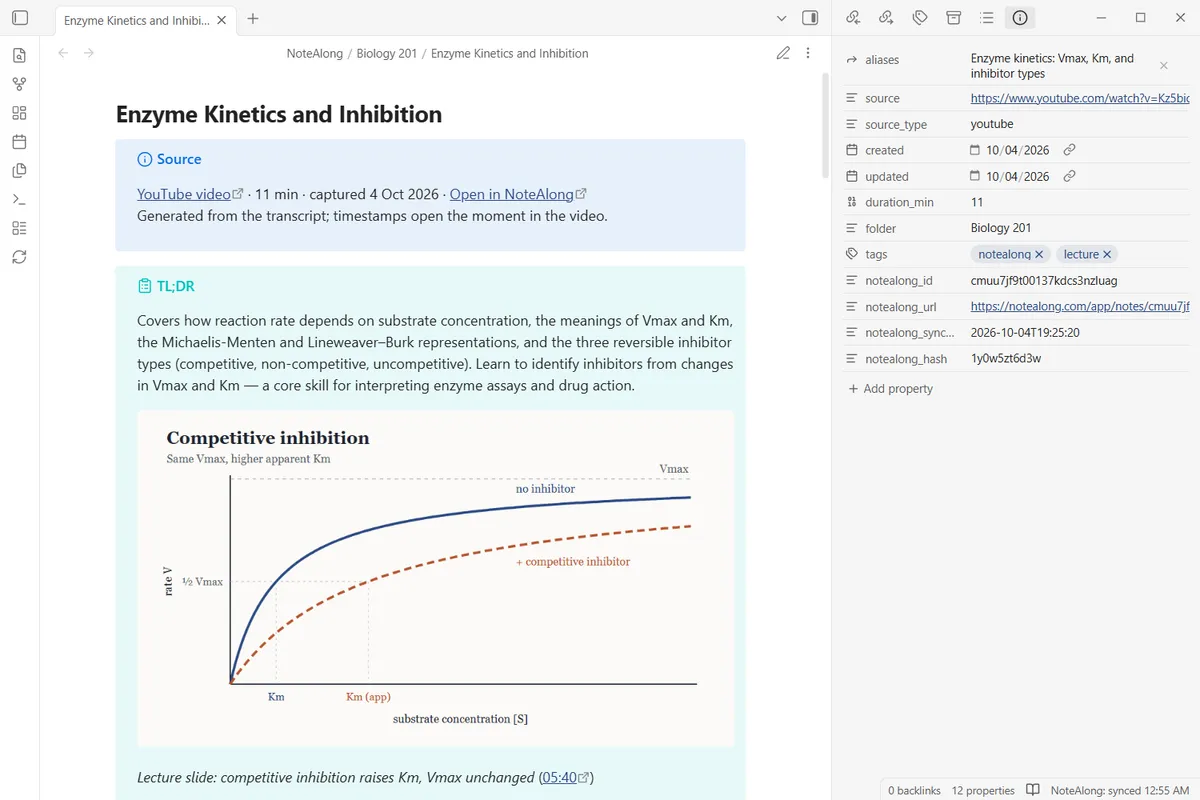Remove the notealong tag
Screen dimensions: 1200x800
pos(1039,255)
